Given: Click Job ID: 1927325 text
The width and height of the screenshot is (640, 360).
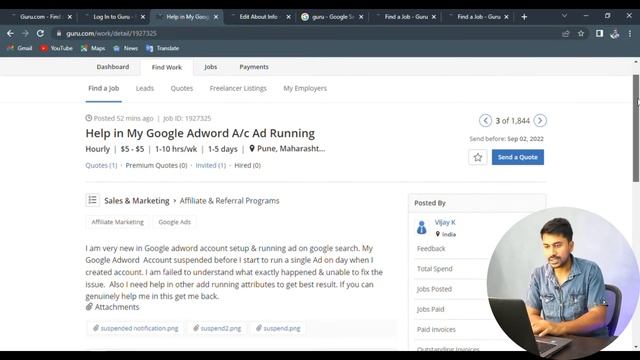Looking at the screenshot, I should point(187,118).
